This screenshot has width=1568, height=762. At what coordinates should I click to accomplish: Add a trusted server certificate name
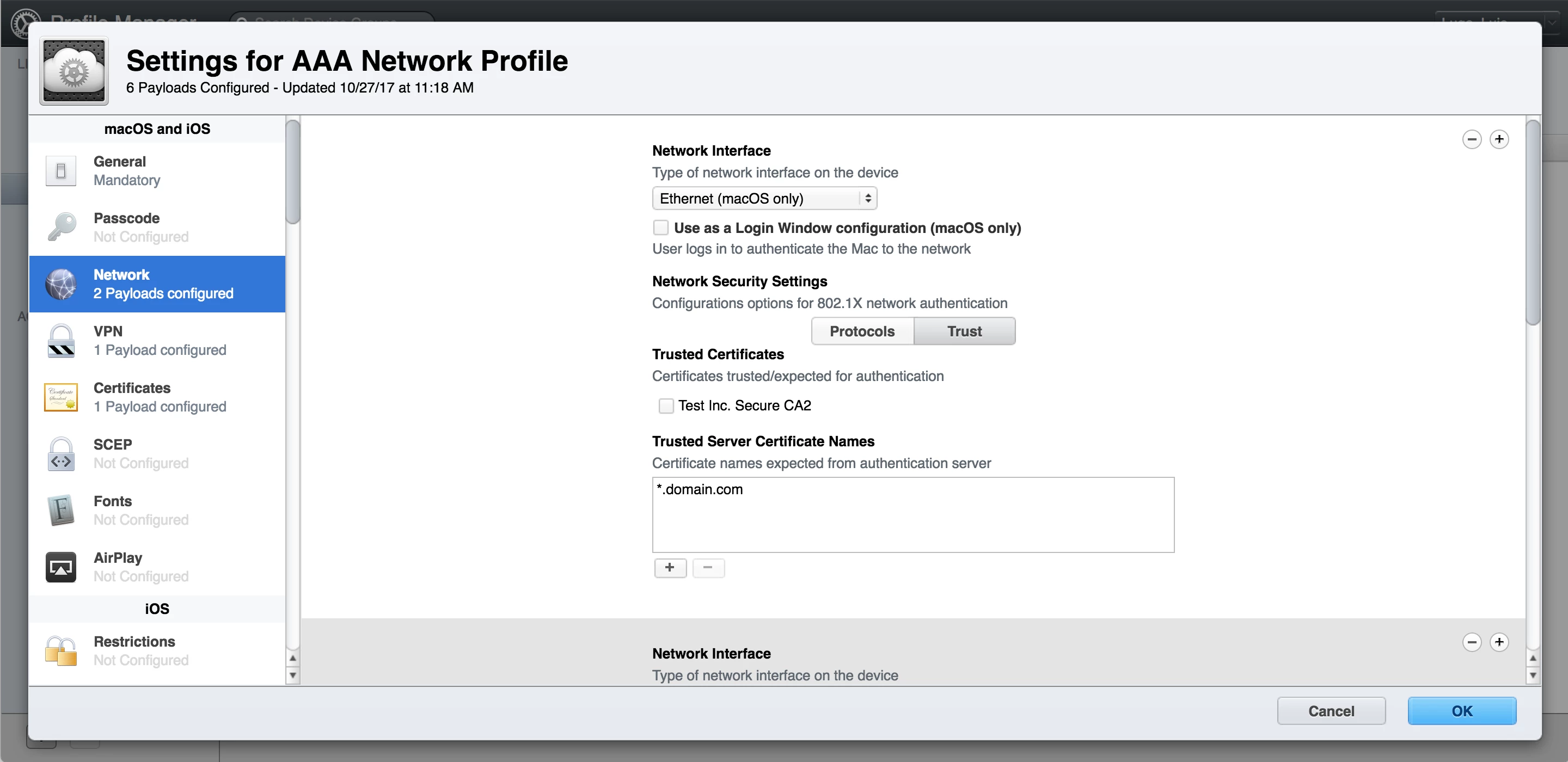pos(670,567)
